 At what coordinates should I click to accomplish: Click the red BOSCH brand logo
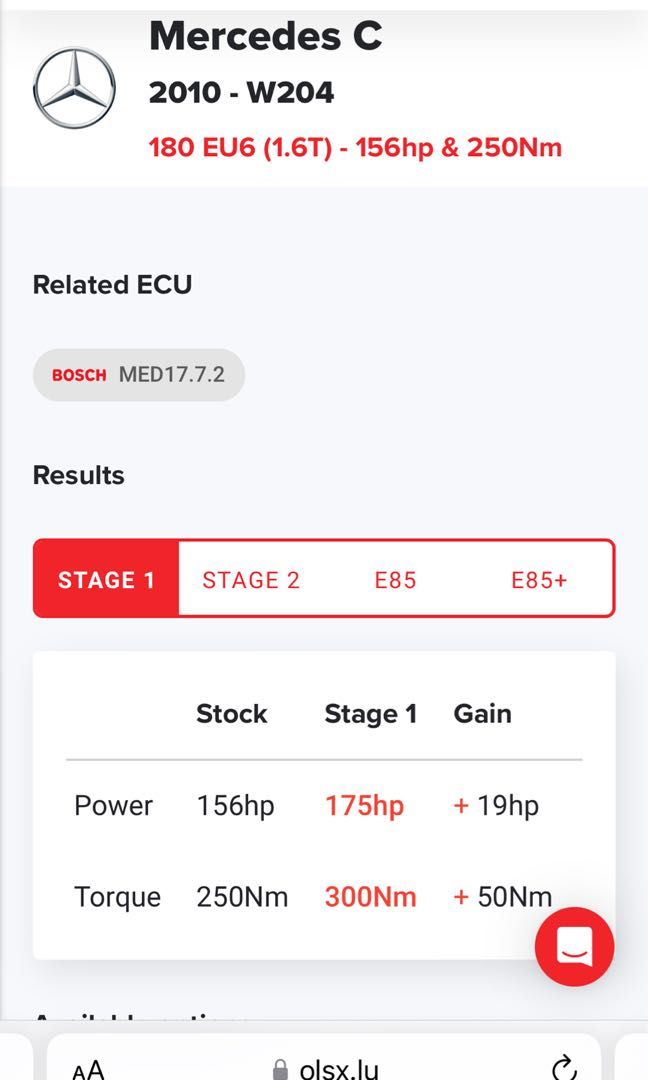point(79,376)
